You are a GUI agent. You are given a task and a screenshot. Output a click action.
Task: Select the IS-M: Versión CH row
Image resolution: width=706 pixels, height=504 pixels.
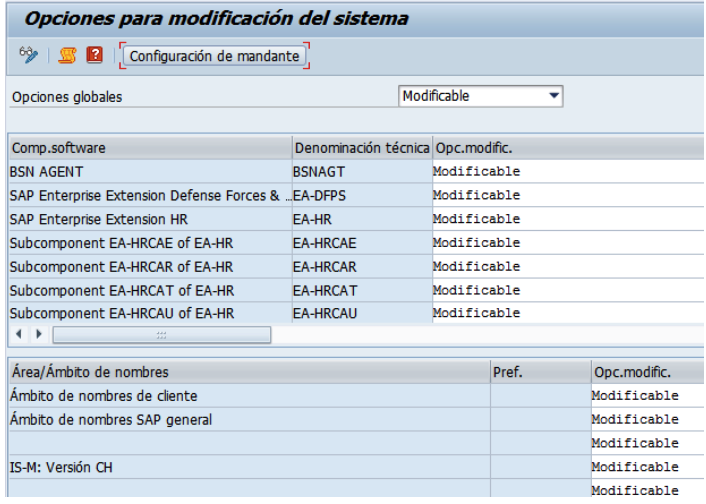pos(249,468)
